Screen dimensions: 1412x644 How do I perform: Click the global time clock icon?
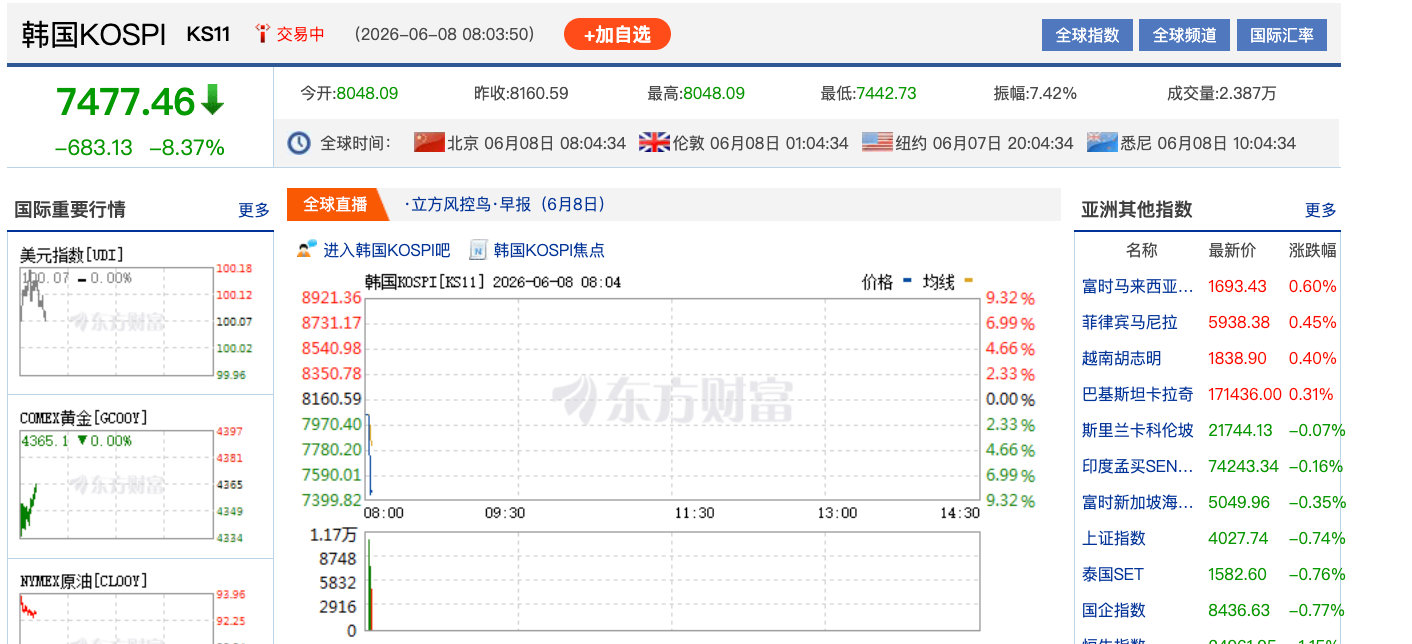coord(299,143)
